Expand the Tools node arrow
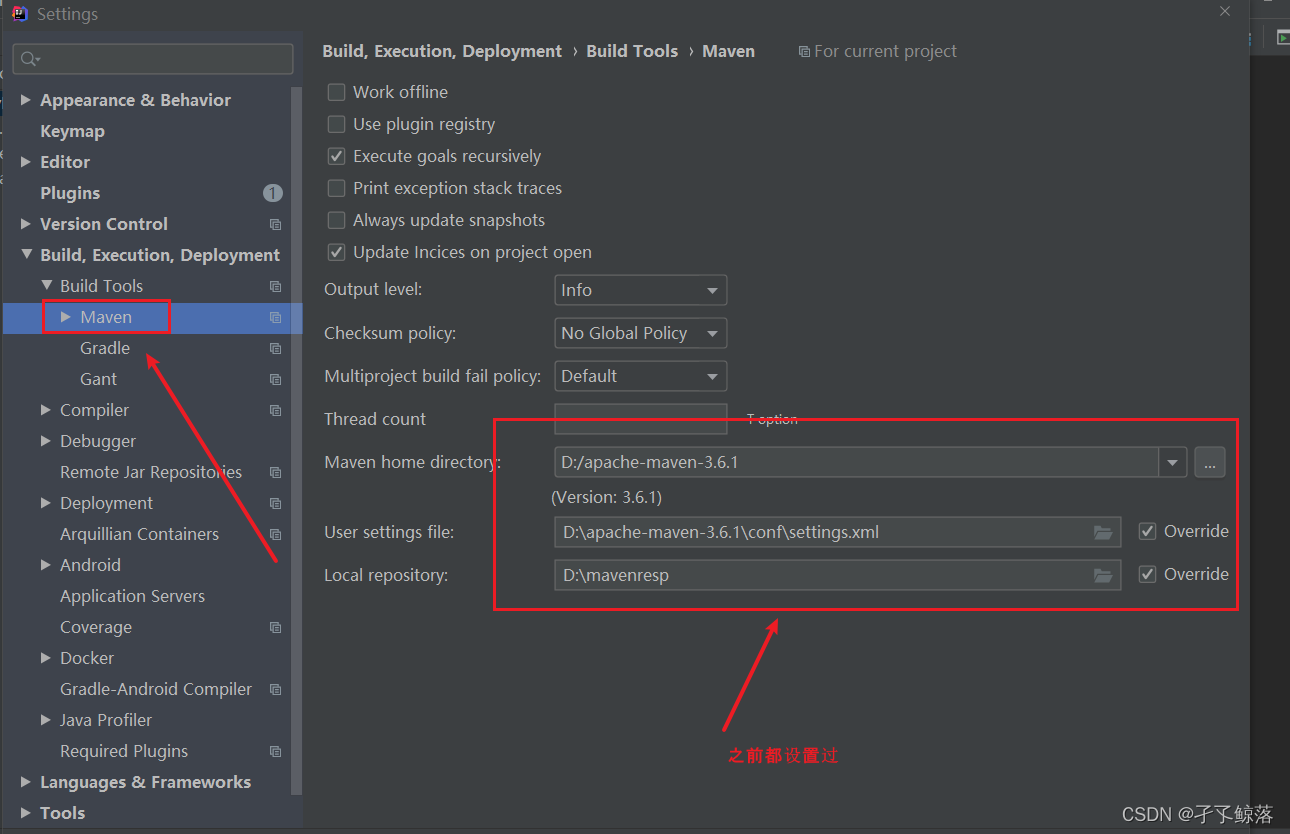The image size is (1290, 834). (x=26, y=813)
